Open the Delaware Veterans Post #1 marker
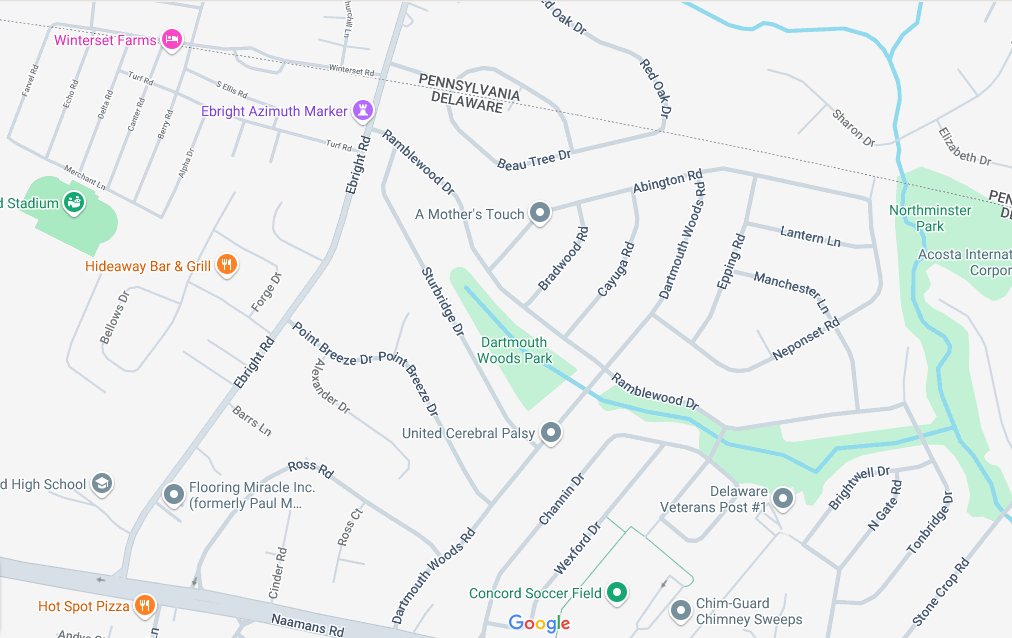Image resolution: width=1012 pixels, height=638 pixels. coord(783,499)
